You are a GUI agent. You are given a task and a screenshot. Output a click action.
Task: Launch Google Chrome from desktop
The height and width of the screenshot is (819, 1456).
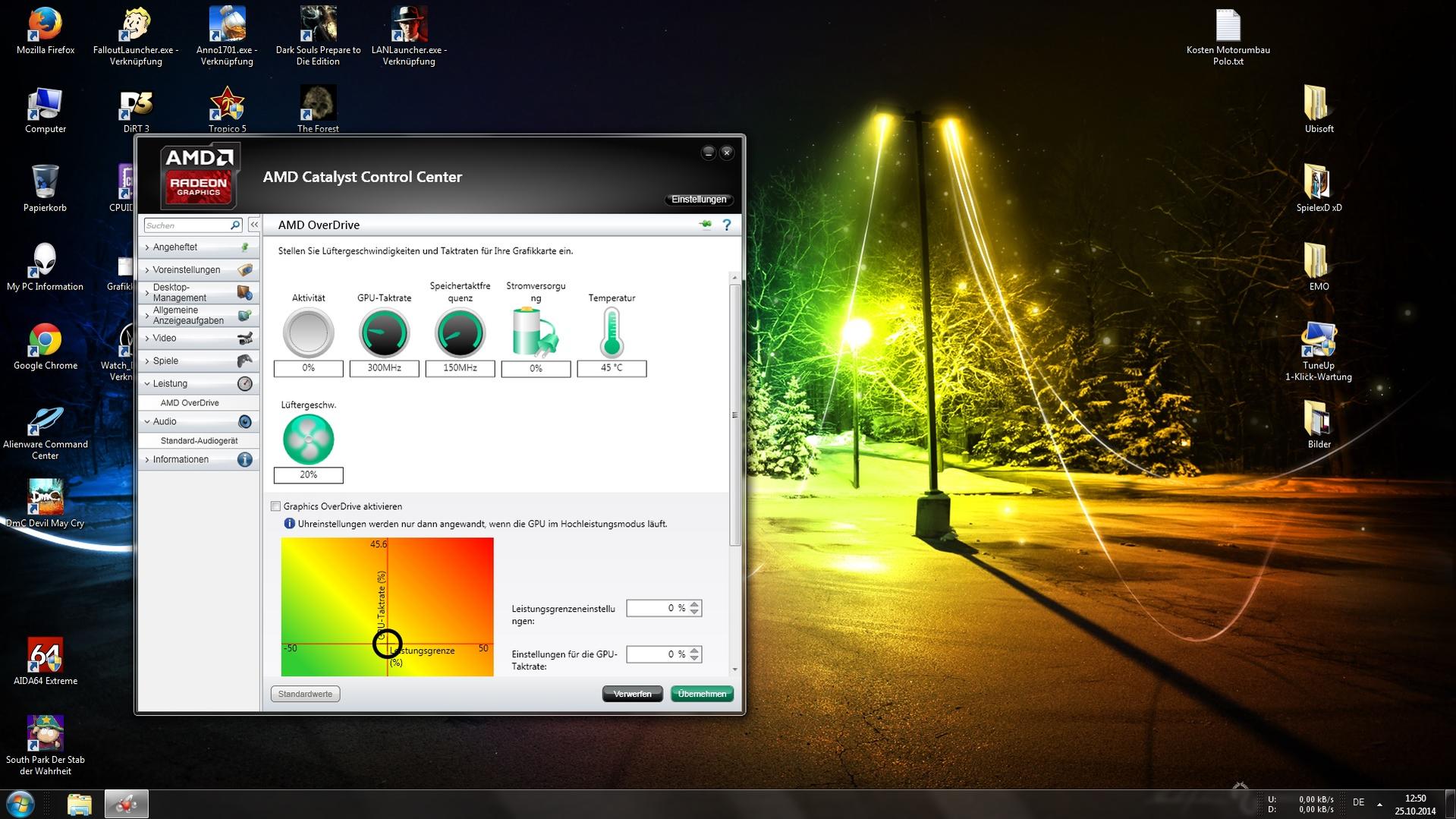[45, 346]
